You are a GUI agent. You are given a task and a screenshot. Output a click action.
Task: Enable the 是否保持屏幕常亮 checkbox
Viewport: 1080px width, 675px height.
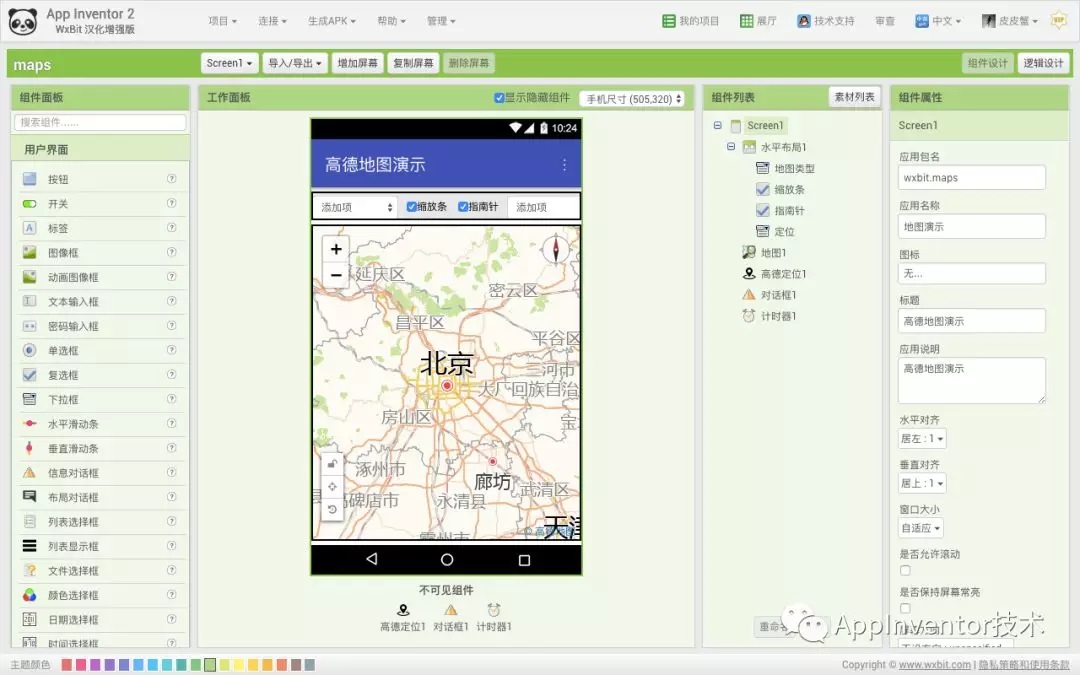point(905,608)
